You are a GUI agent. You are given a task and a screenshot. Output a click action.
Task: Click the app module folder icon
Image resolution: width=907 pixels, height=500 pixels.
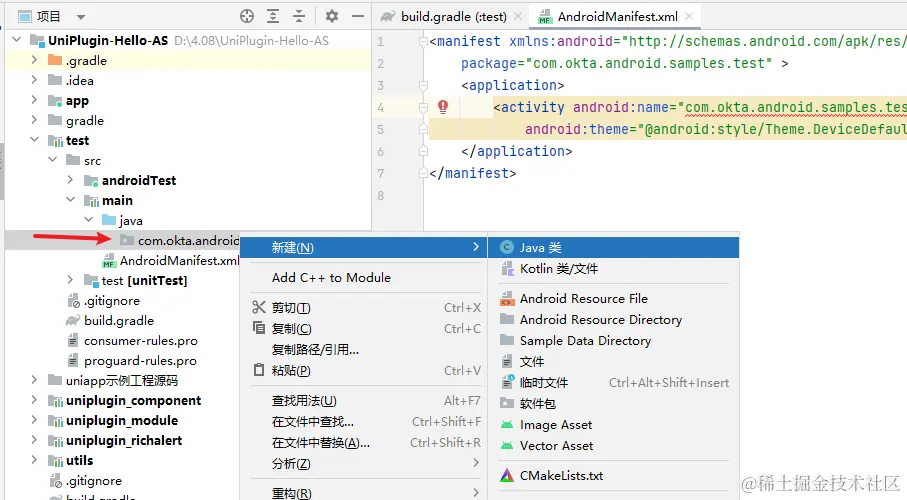coord(55,101)
